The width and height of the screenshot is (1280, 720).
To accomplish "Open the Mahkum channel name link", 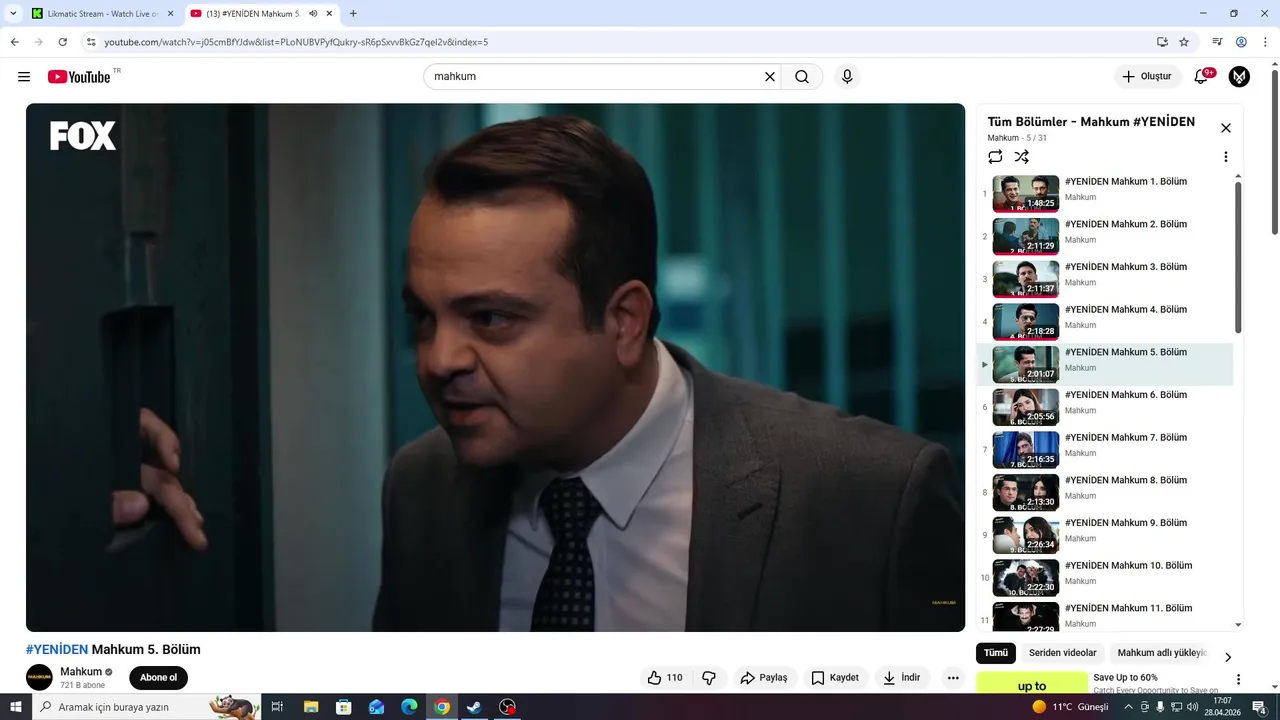I will click(81, 672).
